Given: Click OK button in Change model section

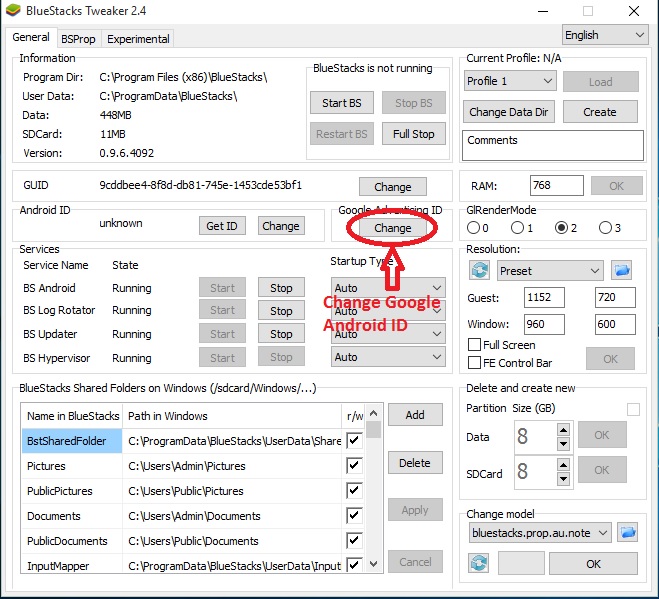Looking at the screenshot, I should point(593,564).
